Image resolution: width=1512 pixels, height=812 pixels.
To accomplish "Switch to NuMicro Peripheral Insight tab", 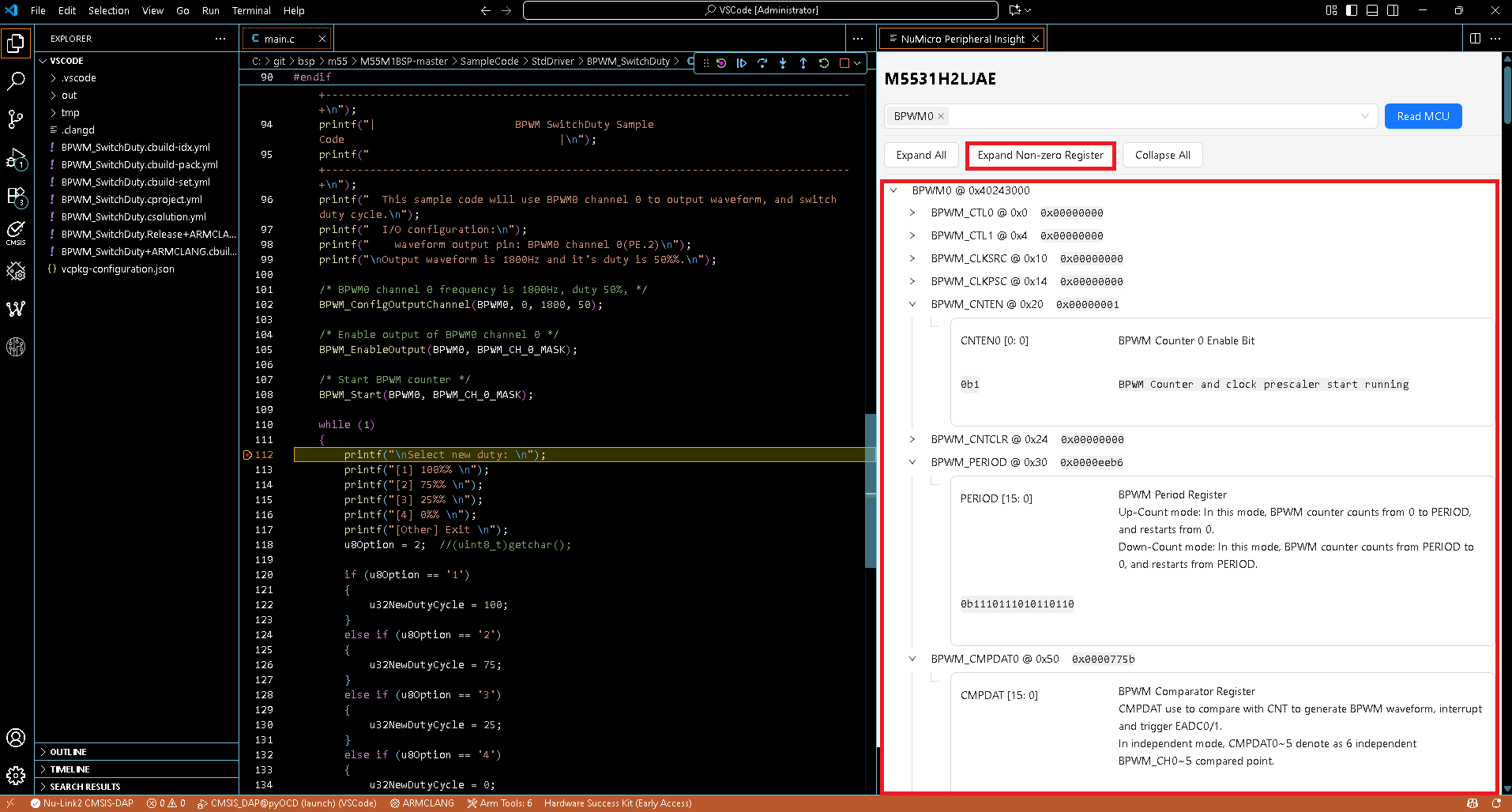I will pos(962,39).
